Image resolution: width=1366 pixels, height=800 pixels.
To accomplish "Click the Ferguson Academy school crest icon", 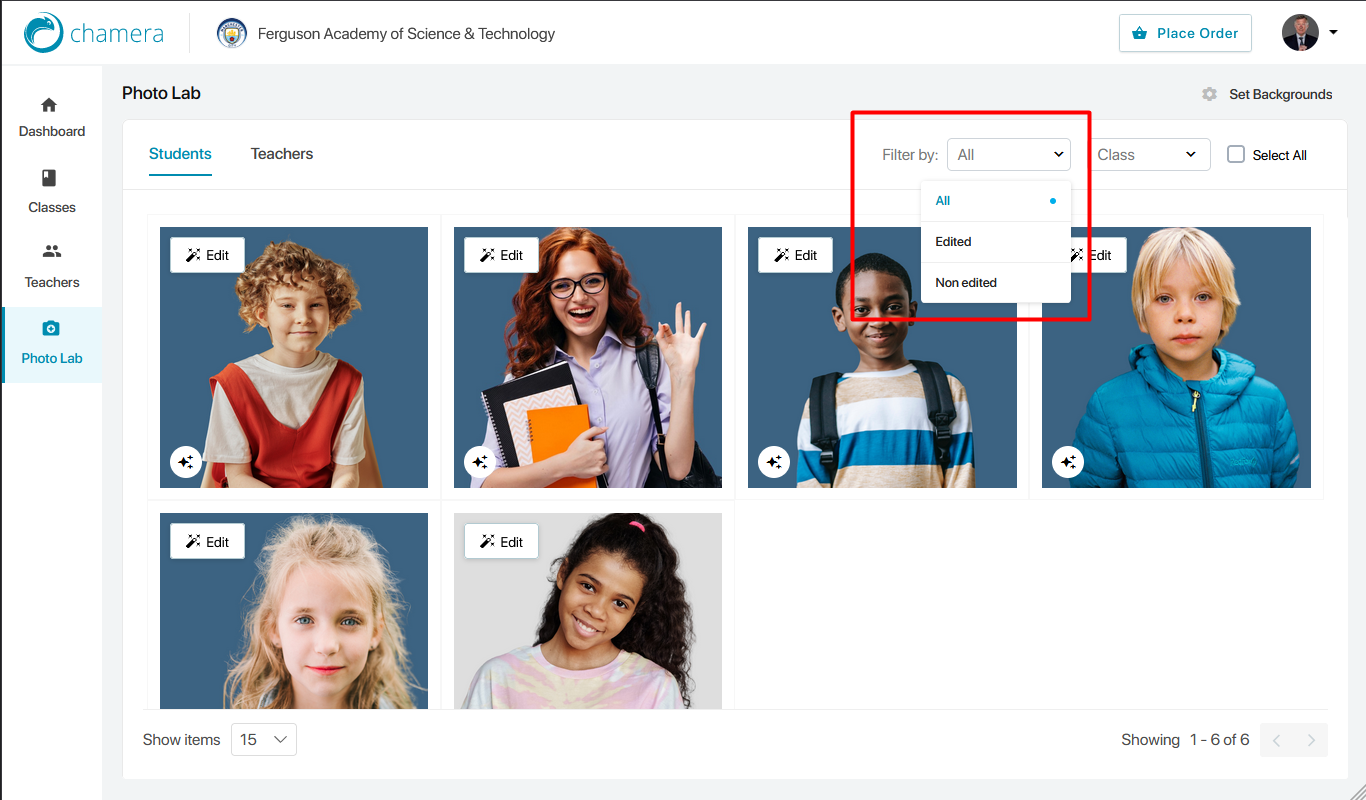I will [x=232, y=33].
